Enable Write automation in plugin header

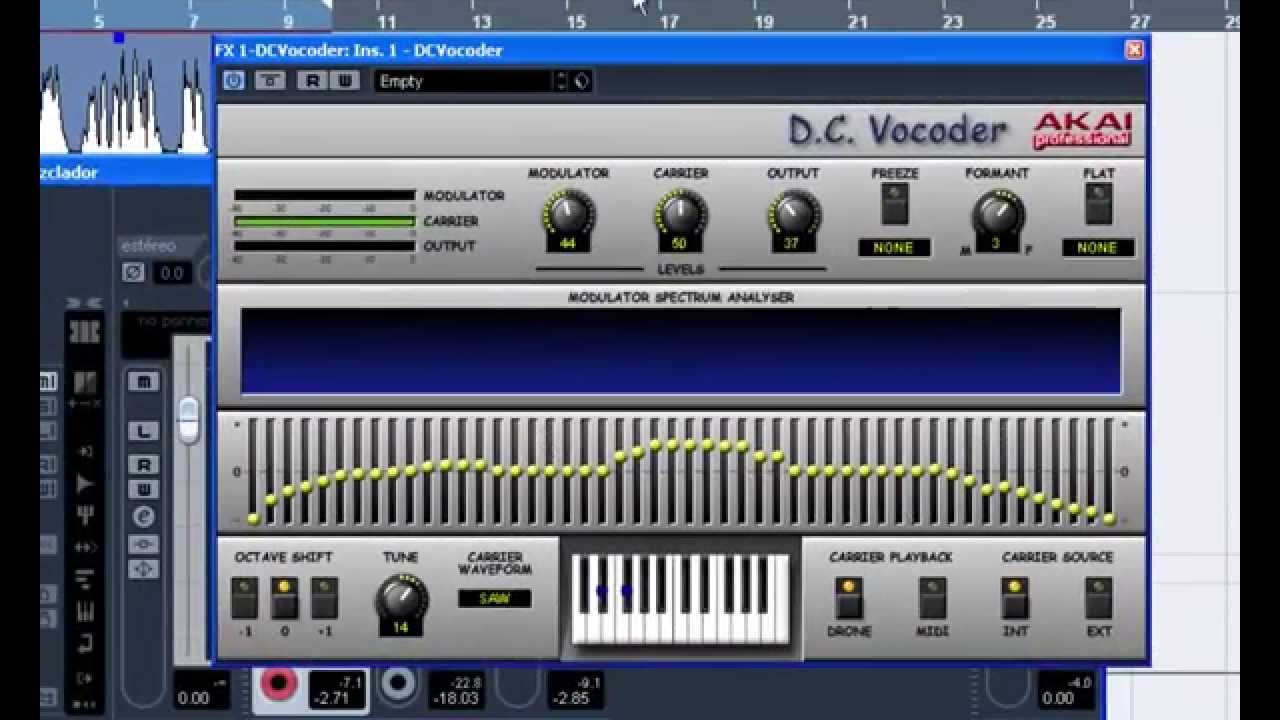tap(344, 81)
